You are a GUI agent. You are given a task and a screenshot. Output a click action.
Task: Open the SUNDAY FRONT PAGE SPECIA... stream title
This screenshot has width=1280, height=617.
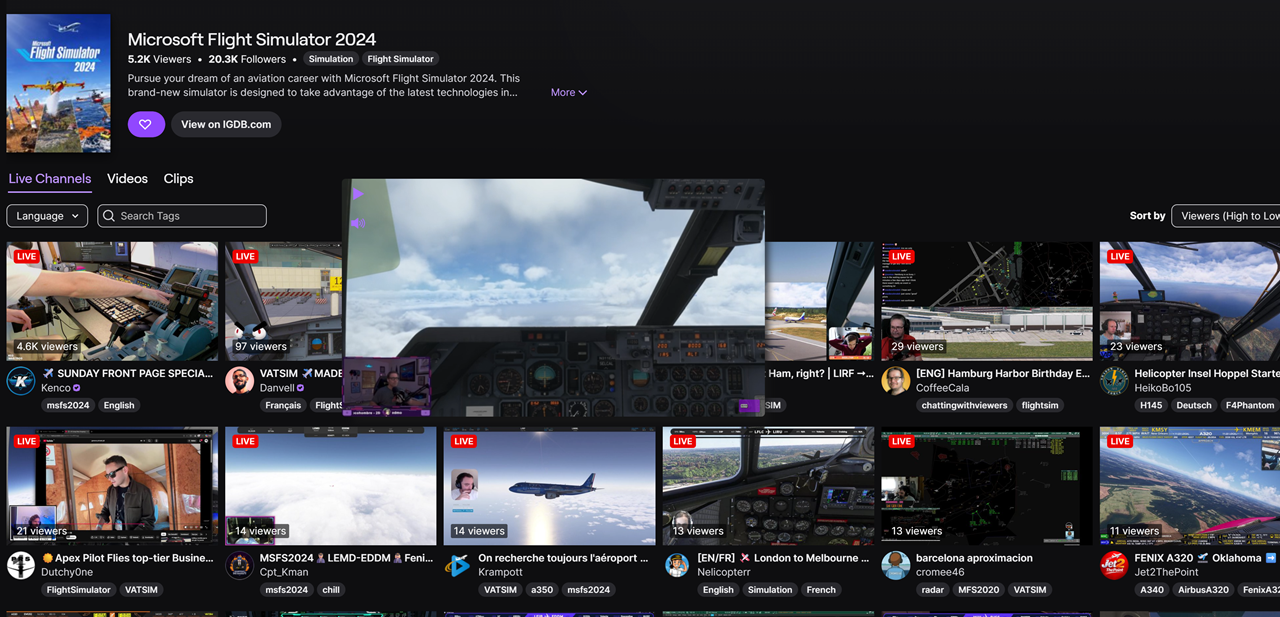coord(127,373)
